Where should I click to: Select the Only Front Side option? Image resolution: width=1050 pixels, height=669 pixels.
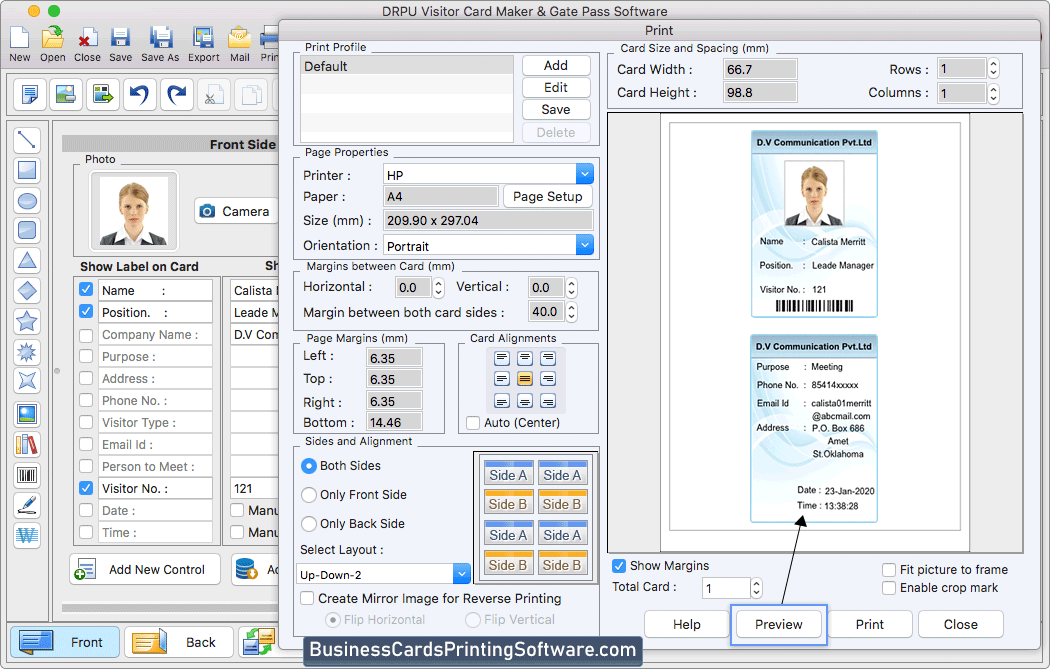tap(309, 495)
